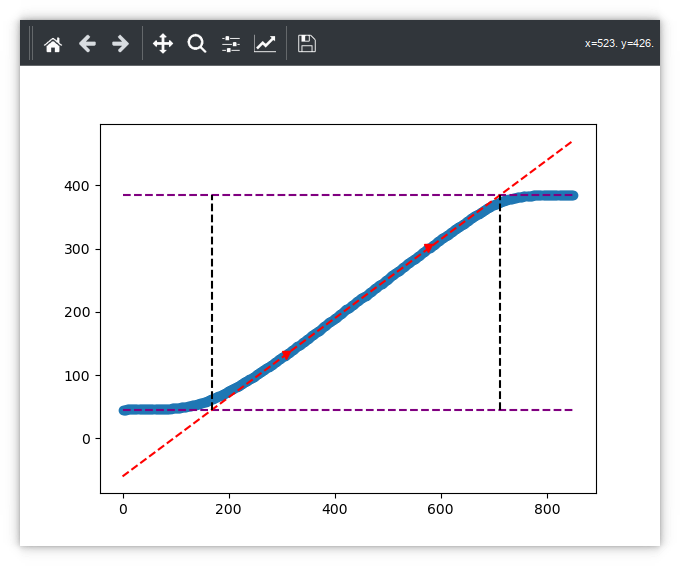Click the red triangle marker on the curve
680x566 pixels.
[x=429, y=247]
